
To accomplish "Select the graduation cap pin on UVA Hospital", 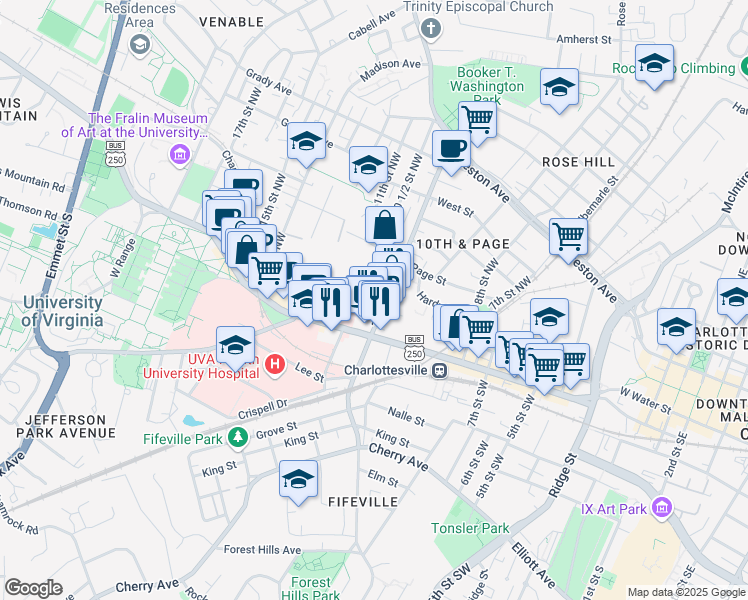I will tap(235, 346).
